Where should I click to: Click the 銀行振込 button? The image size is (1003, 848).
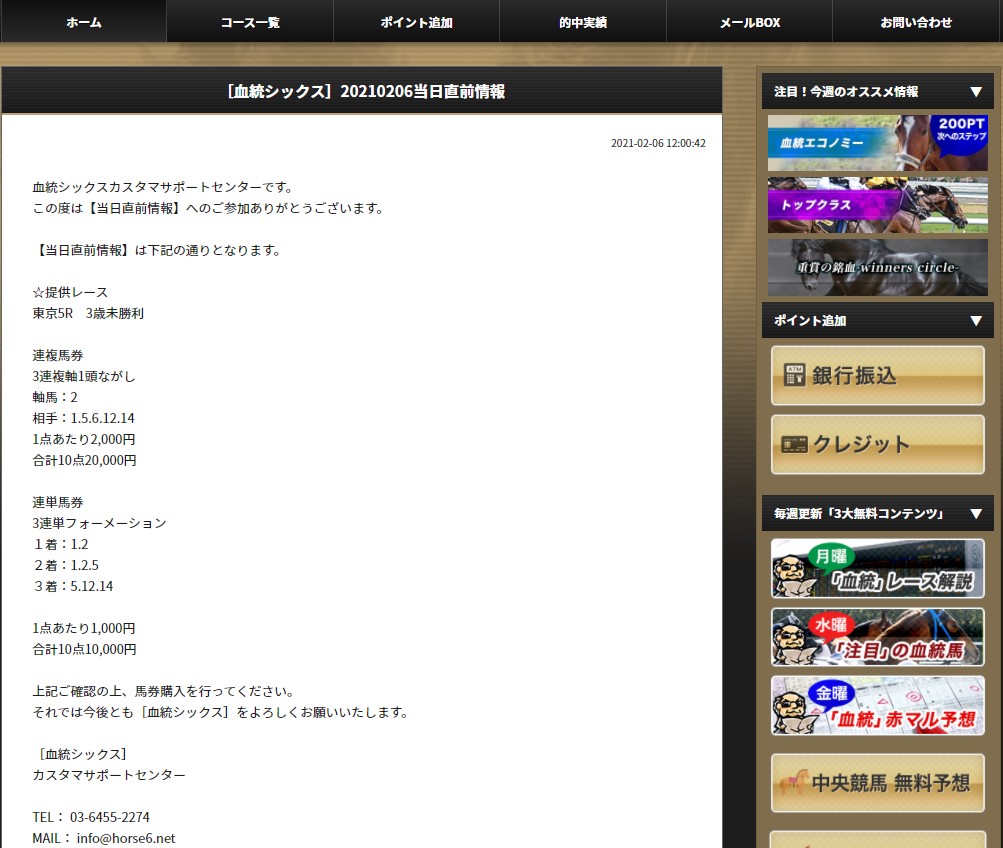coord(878,375)
